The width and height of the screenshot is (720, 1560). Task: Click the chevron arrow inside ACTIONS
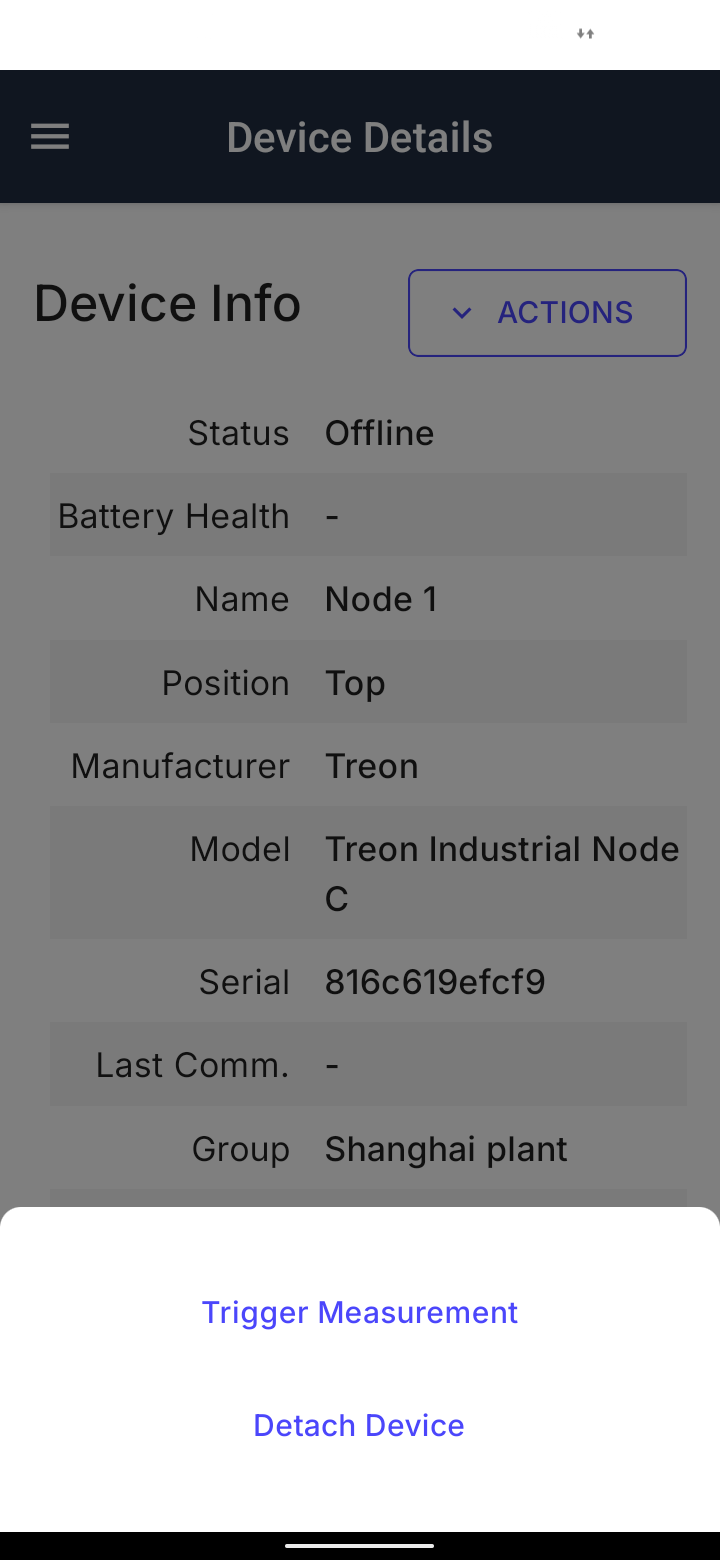tap(461, 313)
